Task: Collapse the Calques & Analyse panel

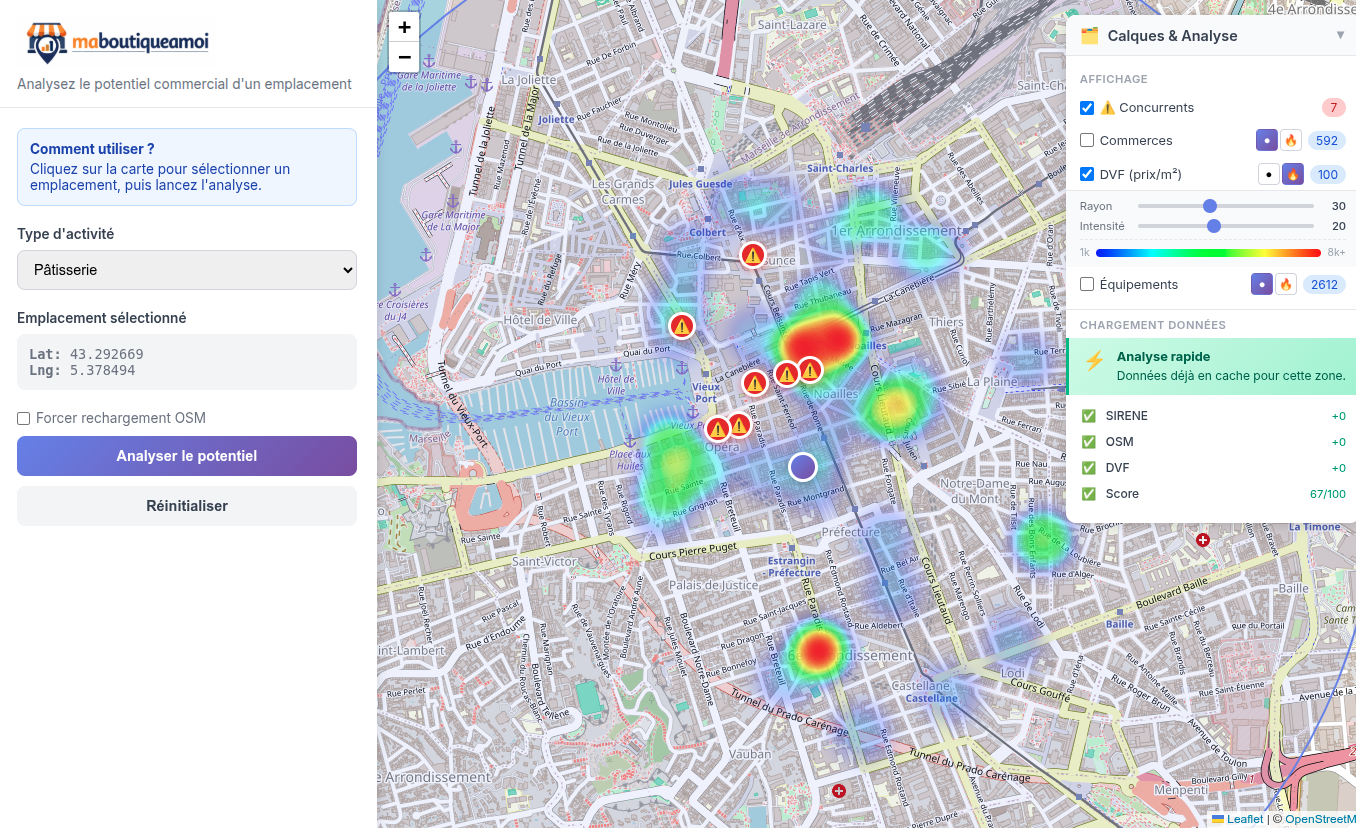Action: pos(1340,36)
